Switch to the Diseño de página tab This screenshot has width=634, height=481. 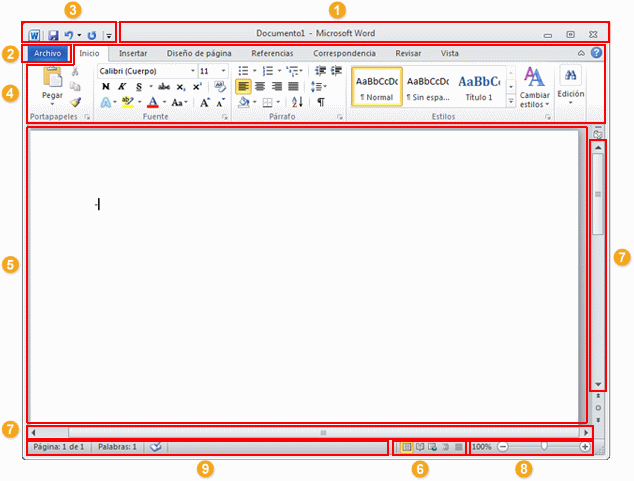coord(199,53)
